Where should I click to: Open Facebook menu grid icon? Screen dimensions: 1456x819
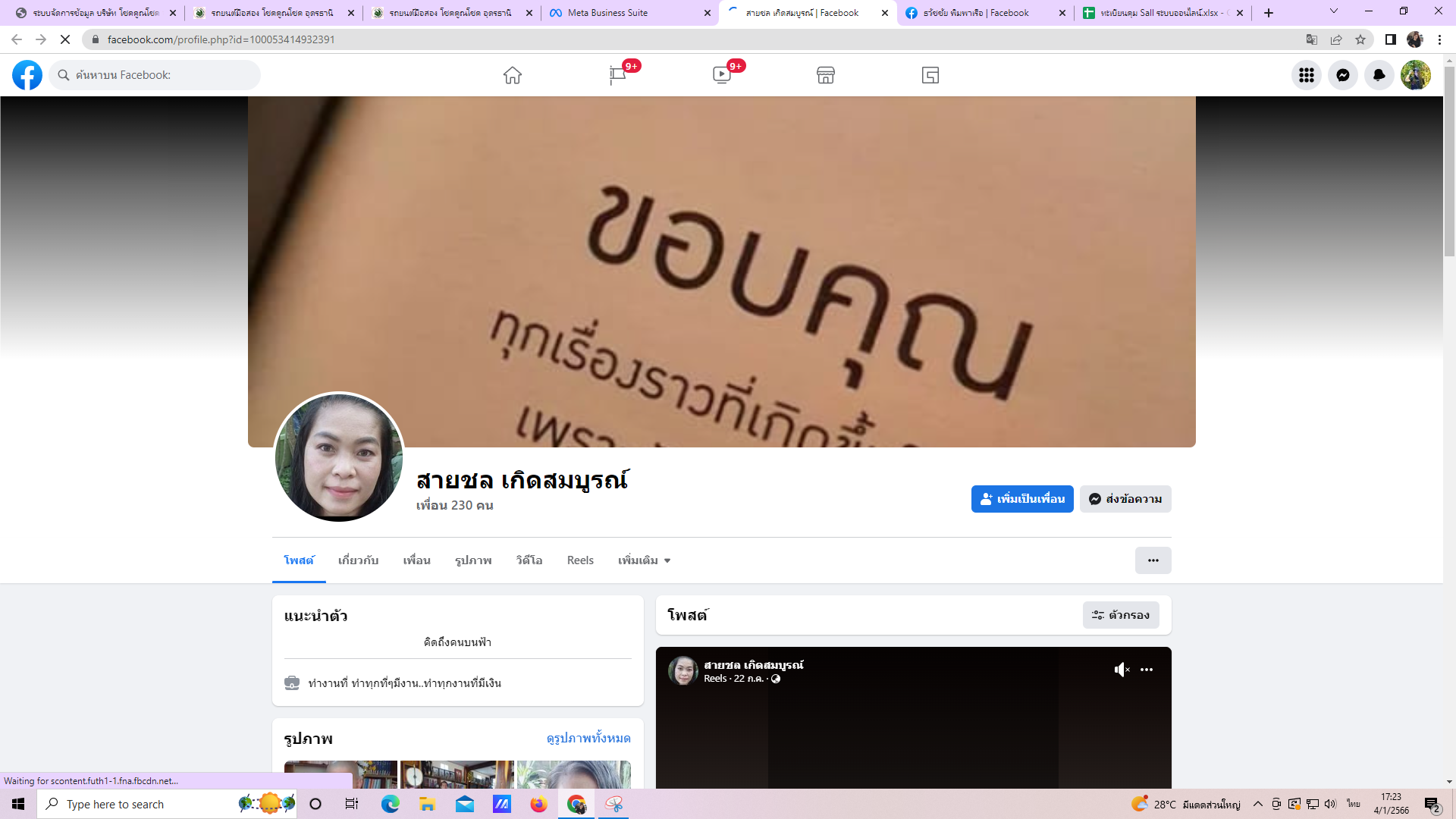click(x=1307, y=75)
